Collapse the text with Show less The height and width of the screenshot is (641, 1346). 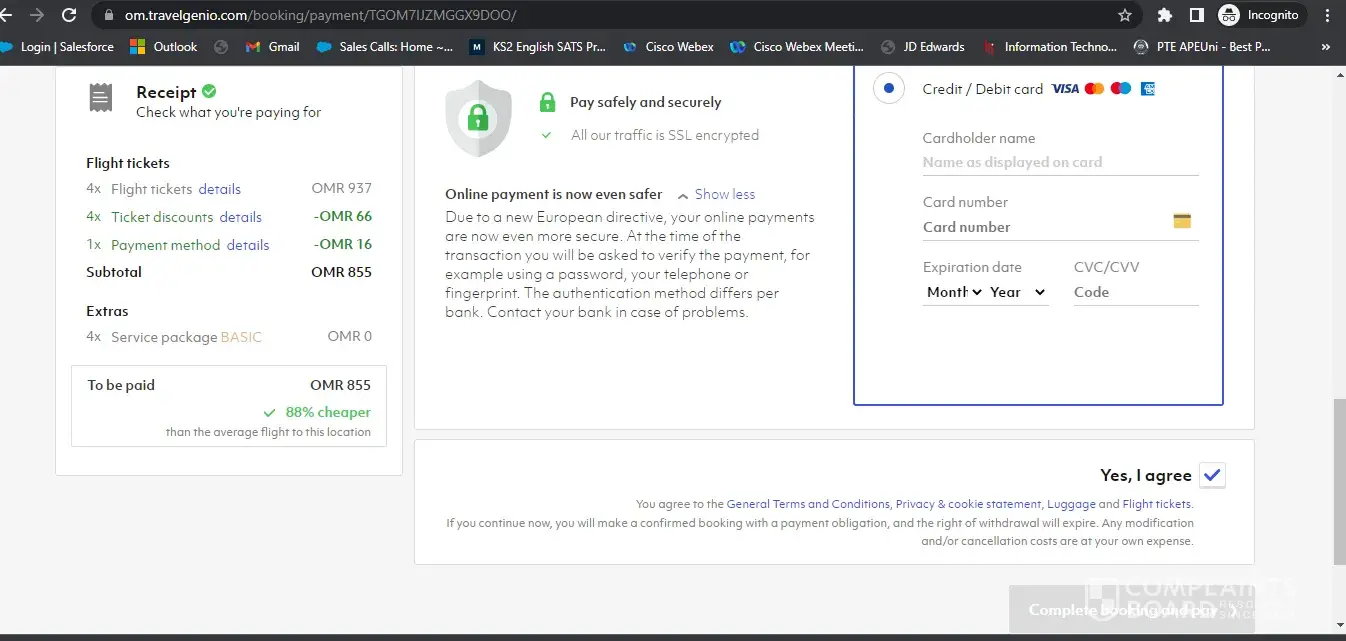pos(716,194)
